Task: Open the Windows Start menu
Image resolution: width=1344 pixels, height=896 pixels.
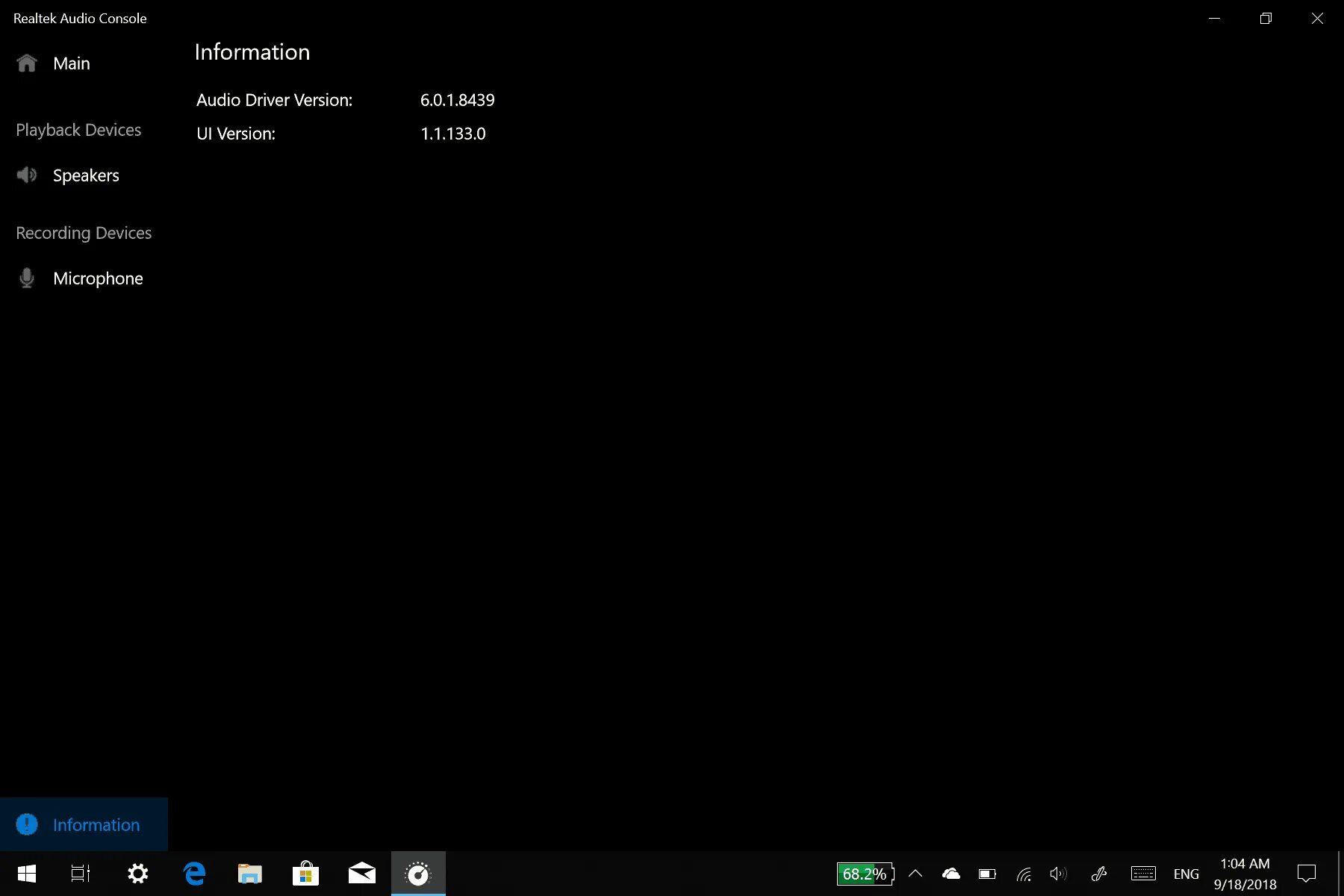Action: [x=27, y=874]
